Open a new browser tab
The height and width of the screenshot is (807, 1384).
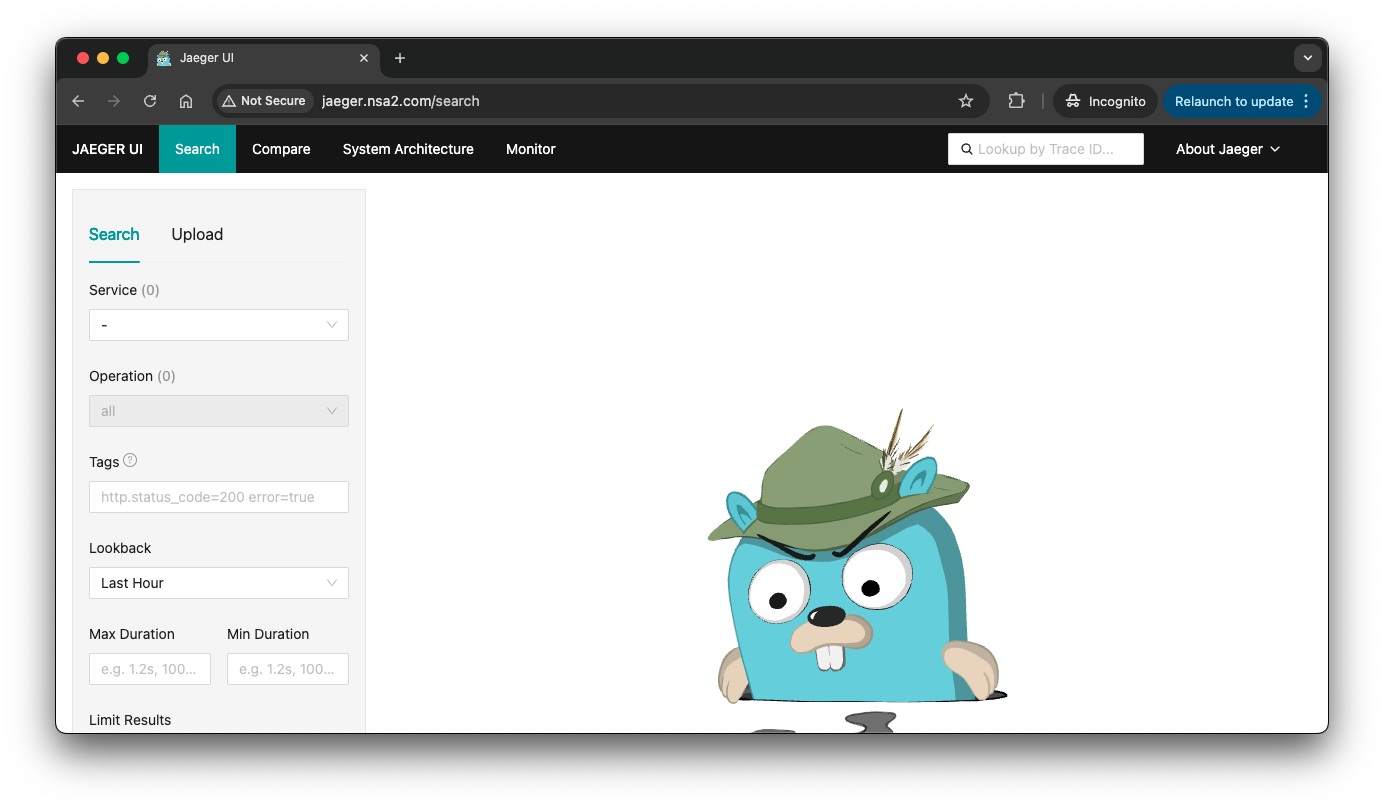[x=400, y=58]
